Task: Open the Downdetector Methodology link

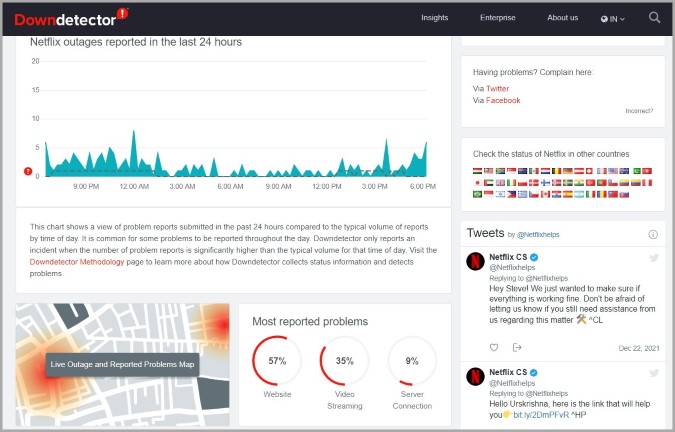Action: tap(77, 262)
